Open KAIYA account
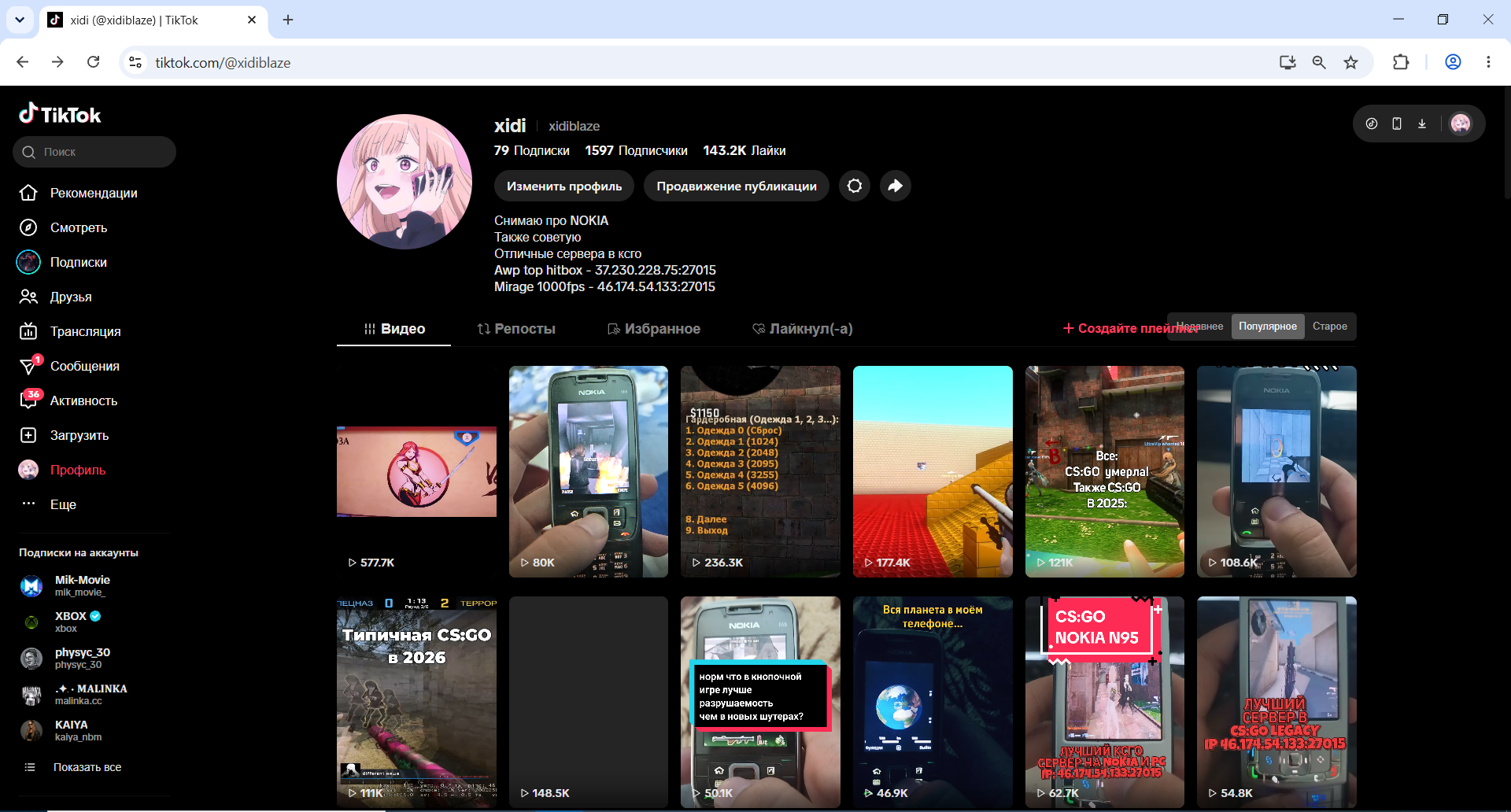 63,730
